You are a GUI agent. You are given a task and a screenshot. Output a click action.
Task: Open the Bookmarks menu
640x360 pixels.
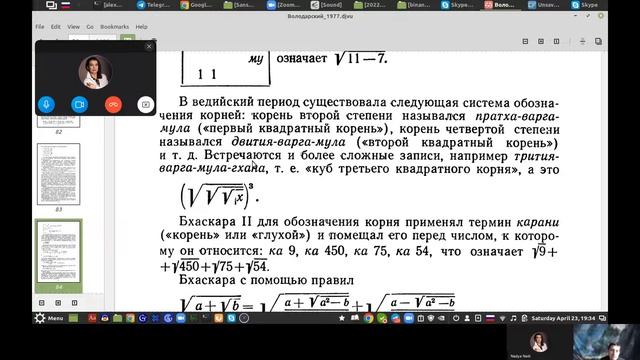point(114,27)
